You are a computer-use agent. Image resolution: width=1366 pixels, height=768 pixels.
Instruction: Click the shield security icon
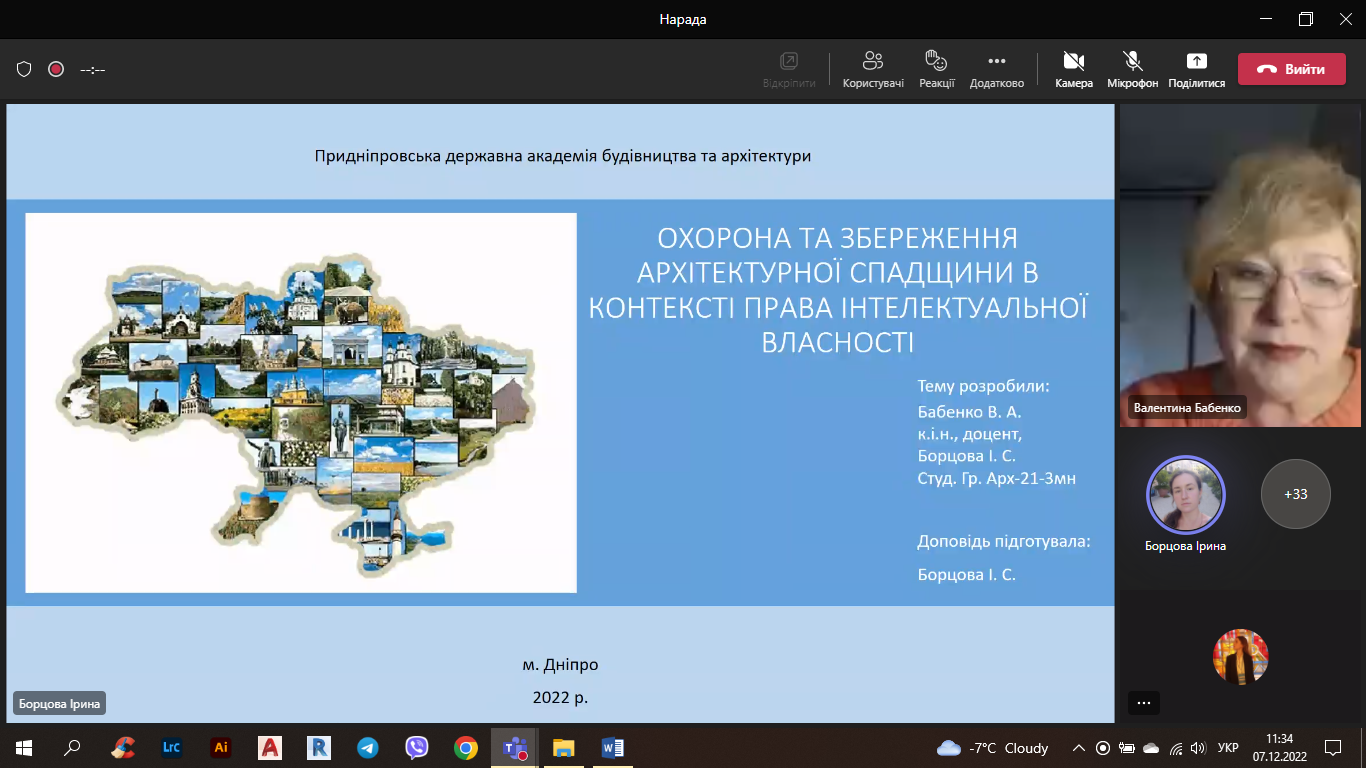click(24, 69)
